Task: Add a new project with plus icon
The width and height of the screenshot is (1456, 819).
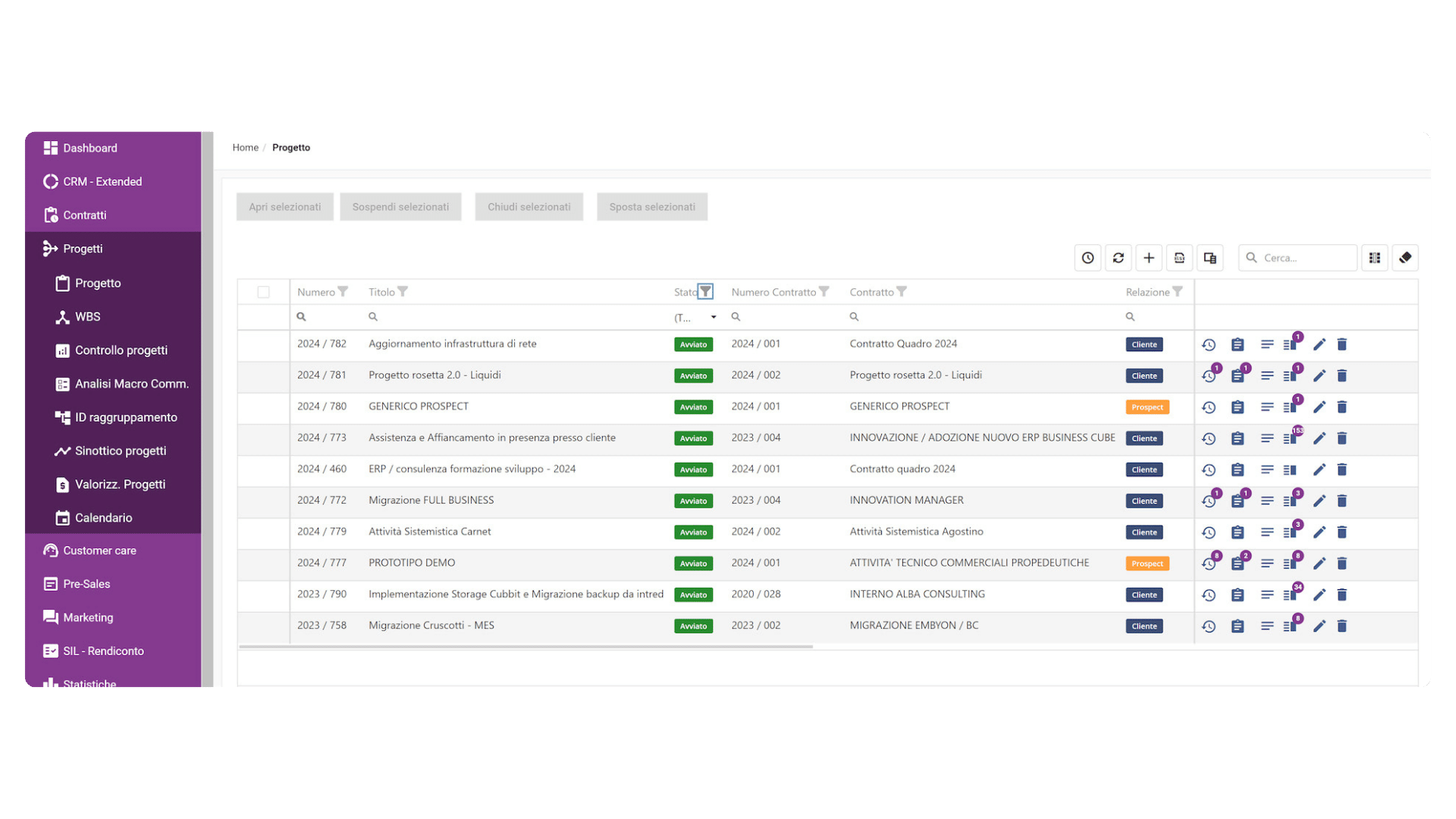Action: (1149, 258)
